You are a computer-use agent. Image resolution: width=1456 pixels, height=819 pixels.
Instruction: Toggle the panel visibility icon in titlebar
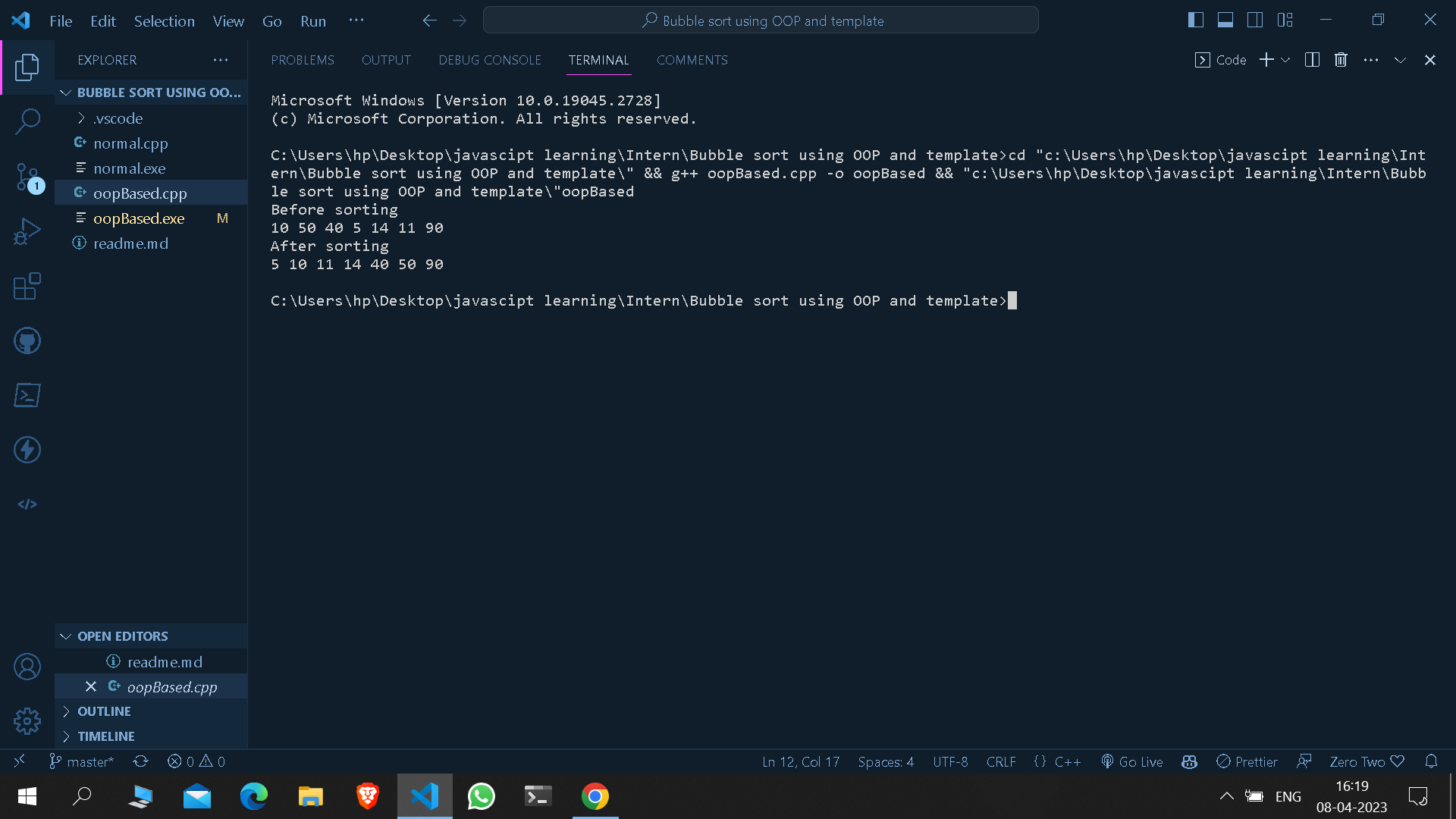coord(1224,20)
